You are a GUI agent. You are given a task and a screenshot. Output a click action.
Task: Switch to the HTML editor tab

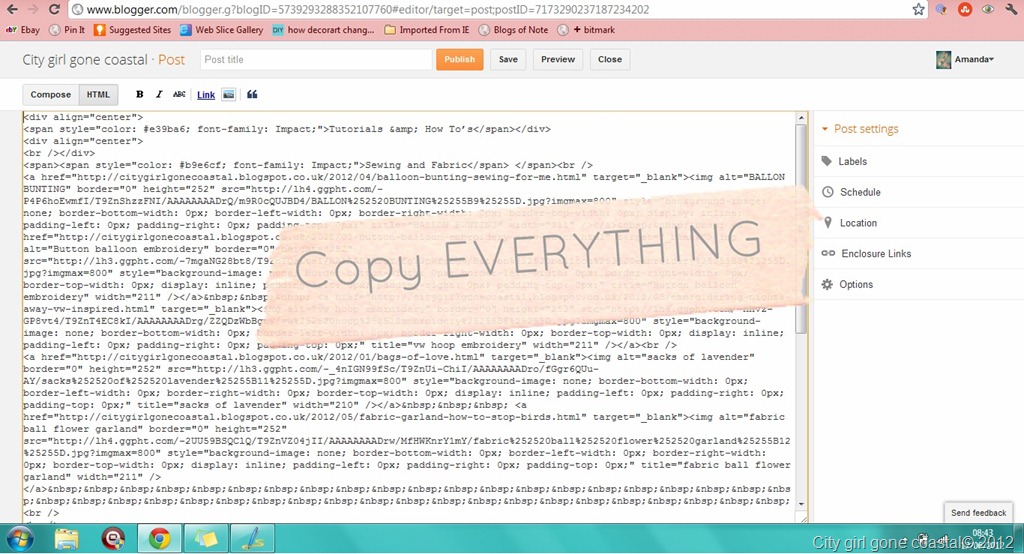coord(99,94)
